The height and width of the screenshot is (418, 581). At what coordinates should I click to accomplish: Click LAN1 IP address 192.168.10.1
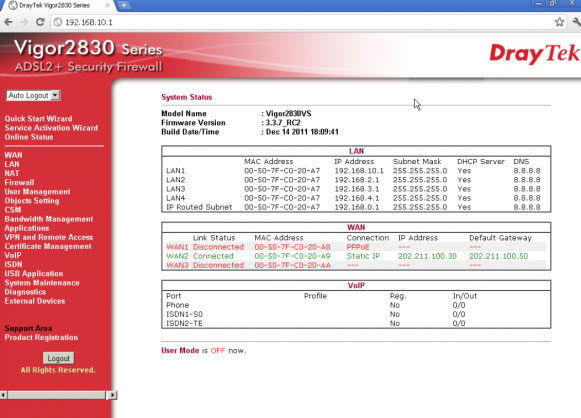(359, 171)
